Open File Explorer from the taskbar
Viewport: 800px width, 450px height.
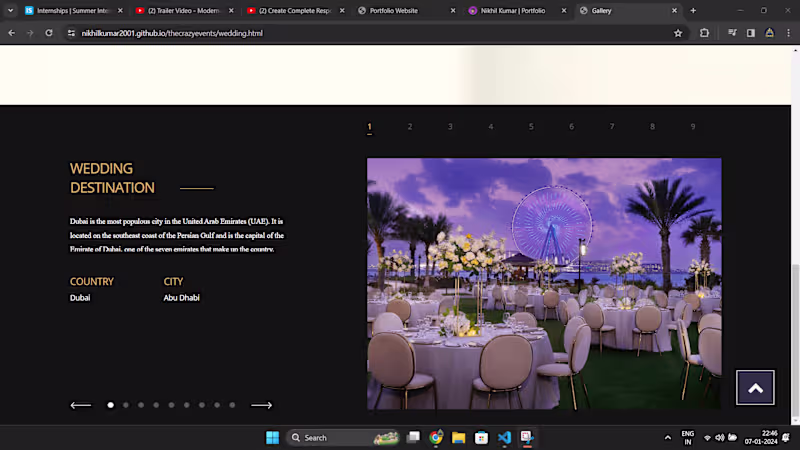[459, 438]
